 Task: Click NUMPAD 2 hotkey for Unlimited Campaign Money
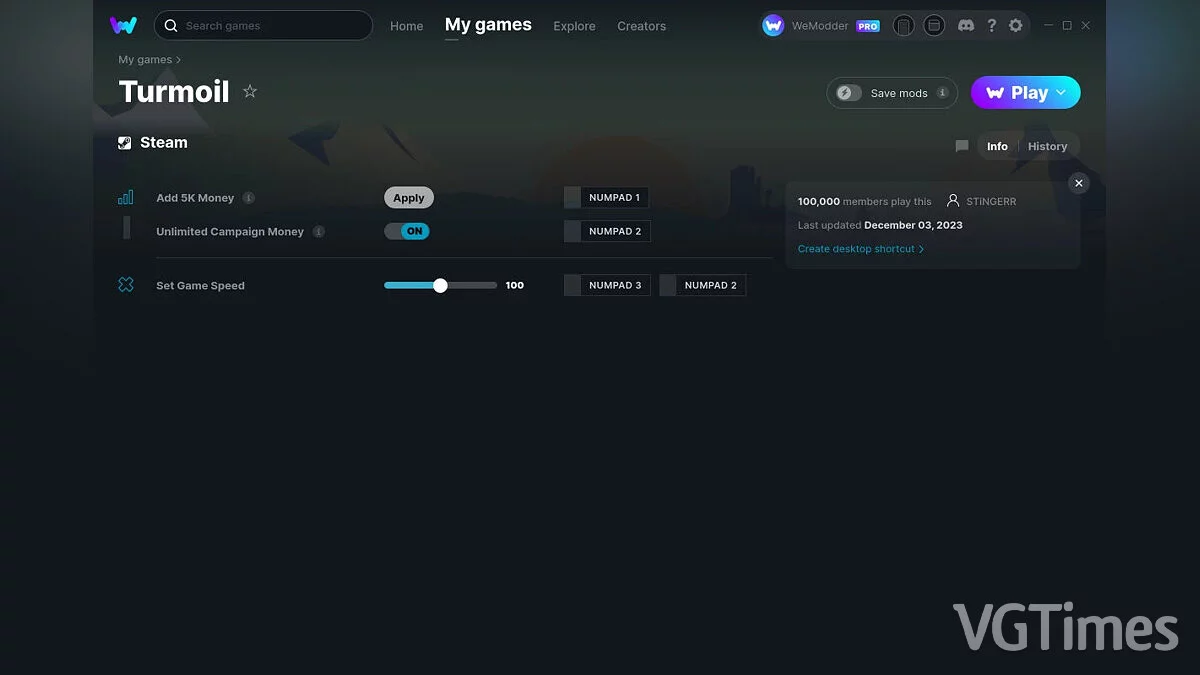(x=607, y=231)
